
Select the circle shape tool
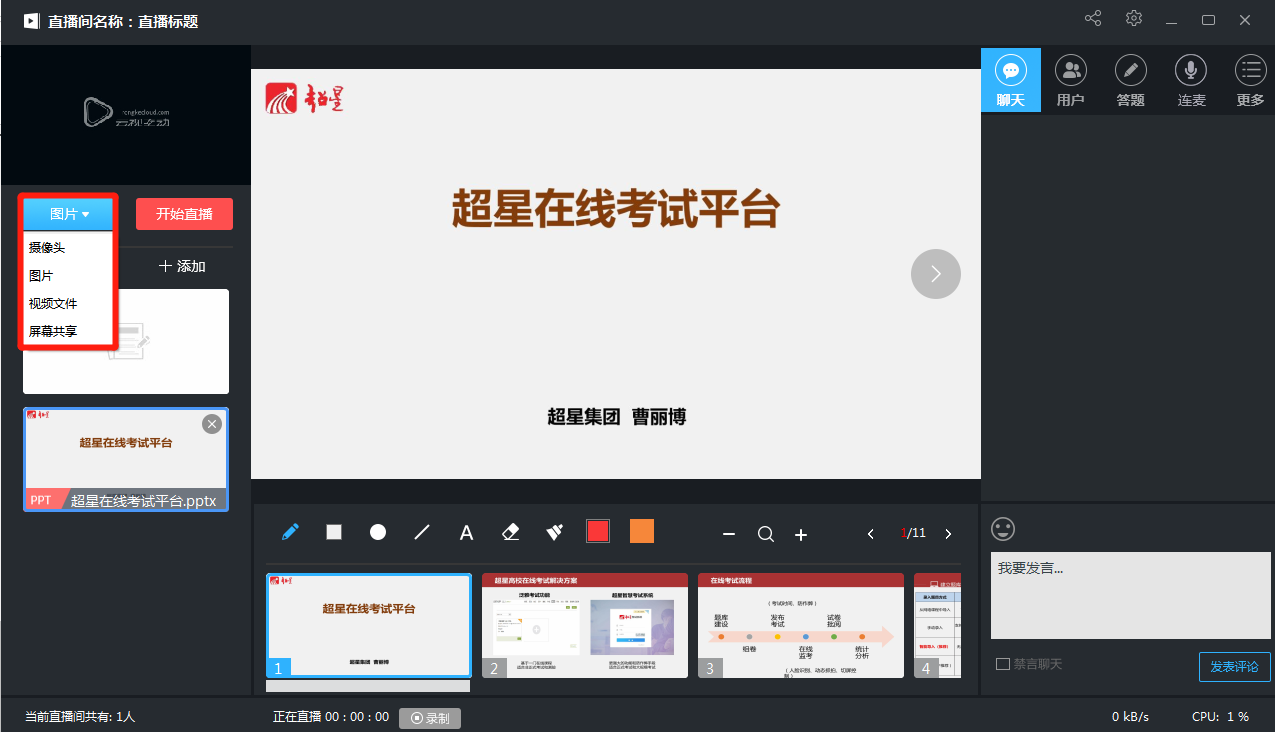(x=378, y=532)
